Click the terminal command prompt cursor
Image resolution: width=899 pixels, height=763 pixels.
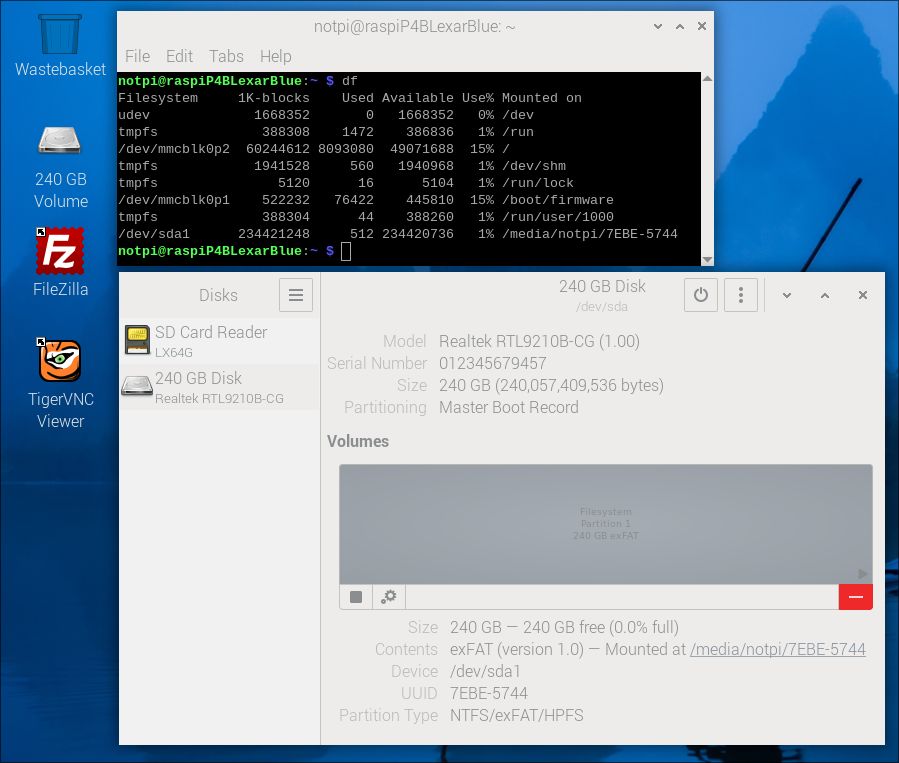[x=346, y=251]
